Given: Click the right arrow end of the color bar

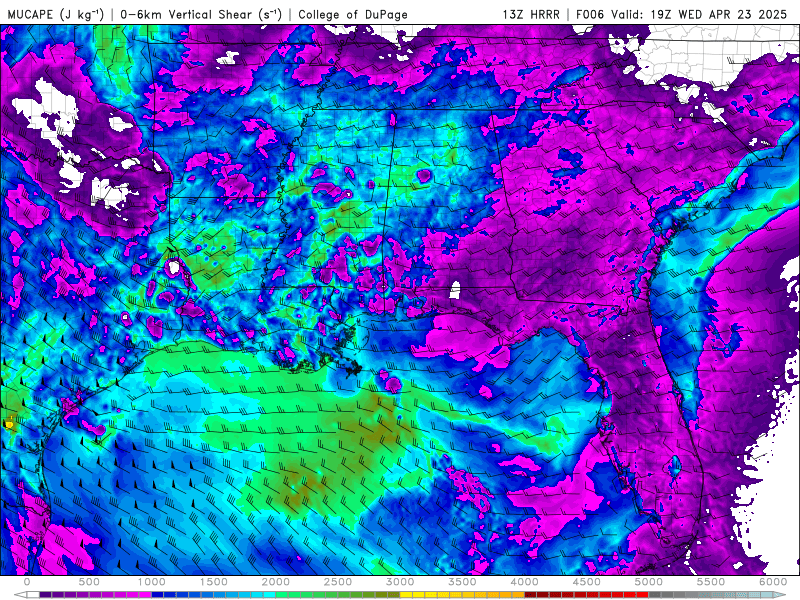Looking at the screenshot, I should tap(780, 594).
